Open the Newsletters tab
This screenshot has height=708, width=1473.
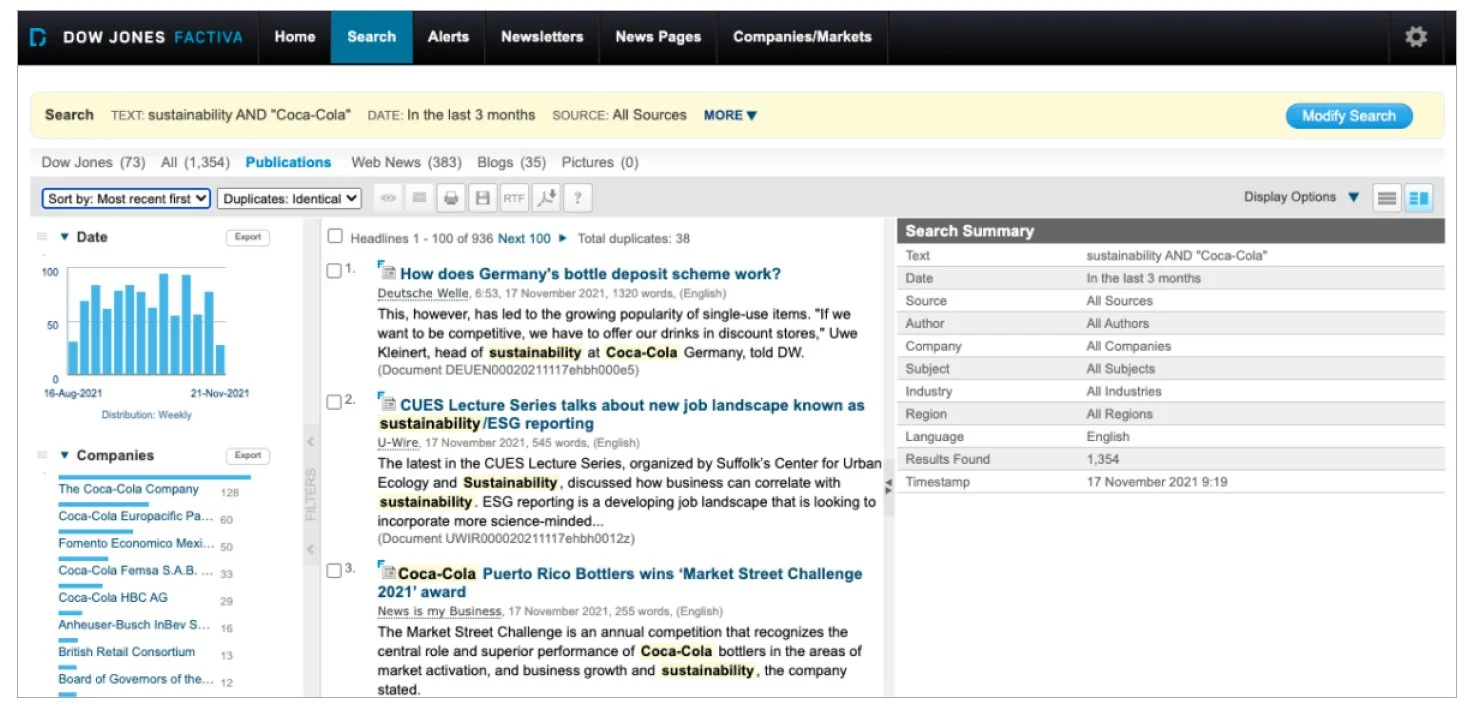coord(542,37)
